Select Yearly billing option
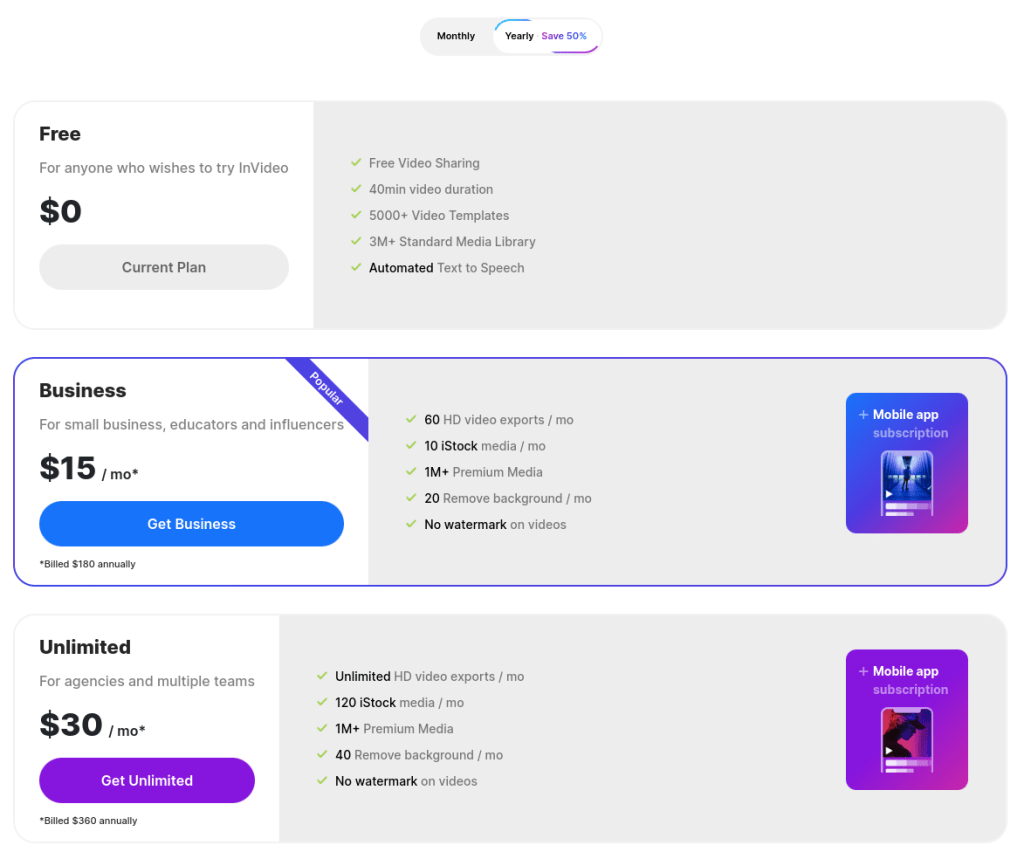1024x852 pixels. [x=545, y=36]
